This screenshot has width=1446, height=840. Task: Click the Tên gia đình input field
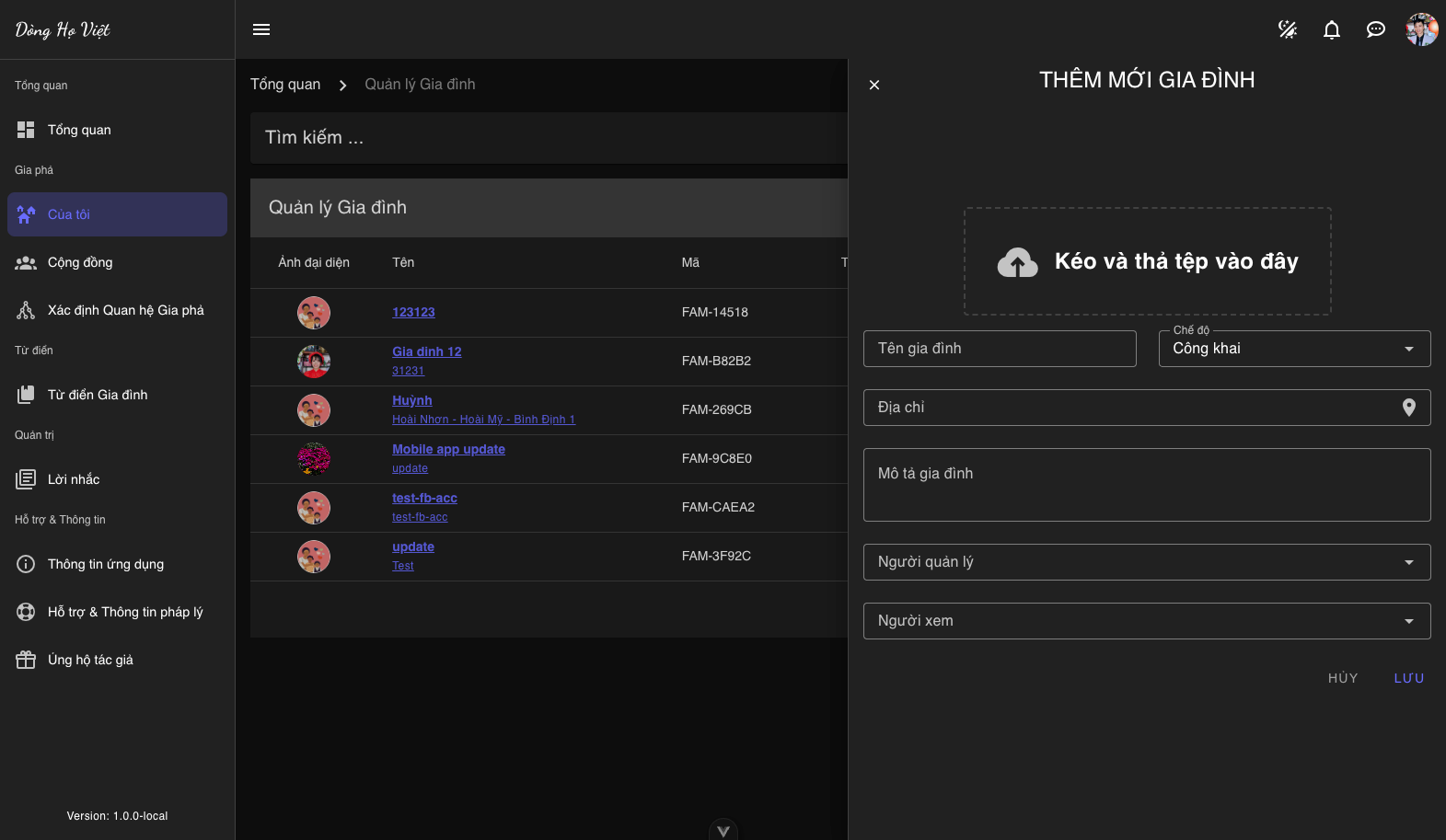[999, 349]
